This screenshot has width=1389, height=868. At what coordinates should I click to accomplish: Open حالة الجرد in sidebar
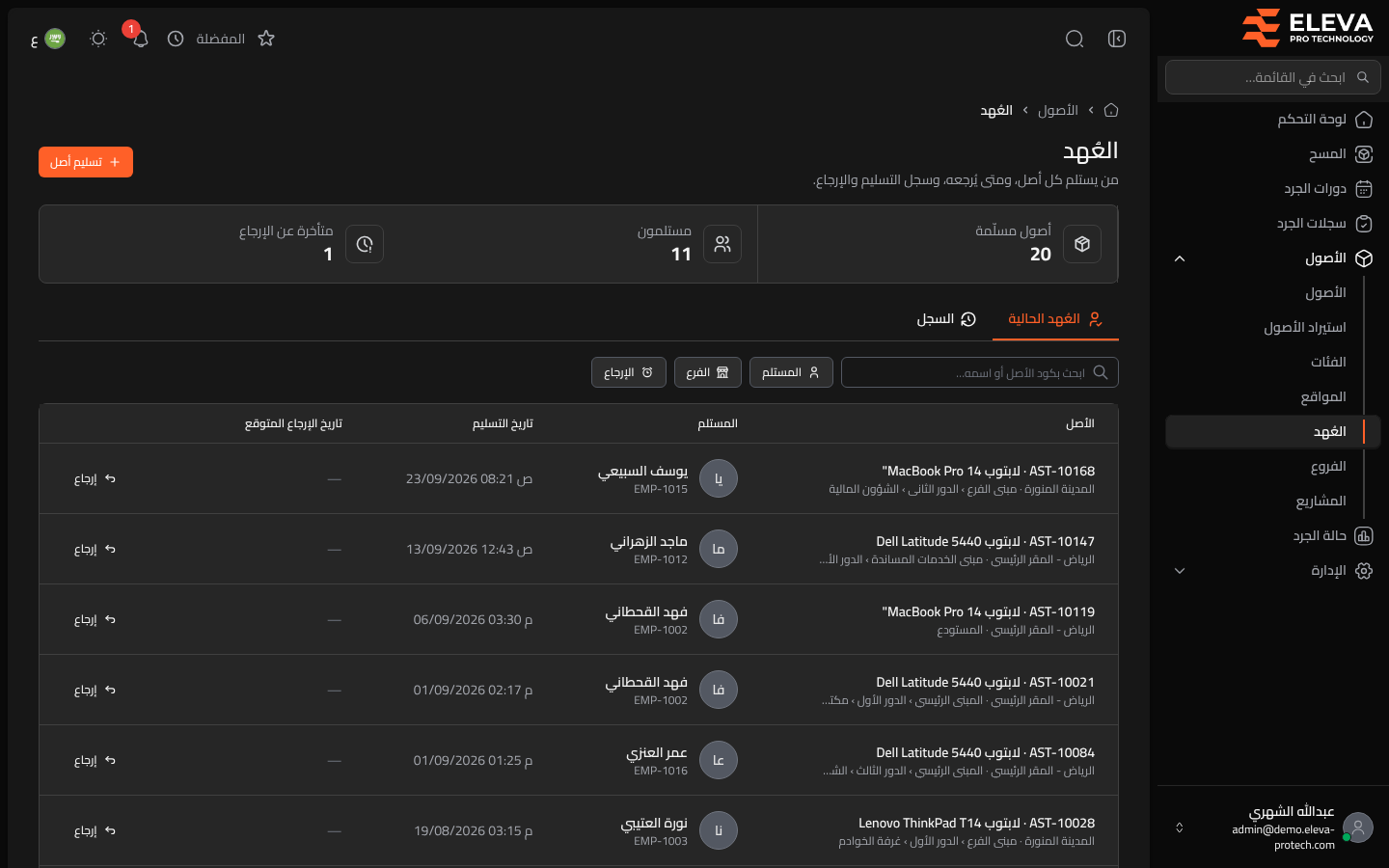pyautogui.click(x=1273, y=535)
